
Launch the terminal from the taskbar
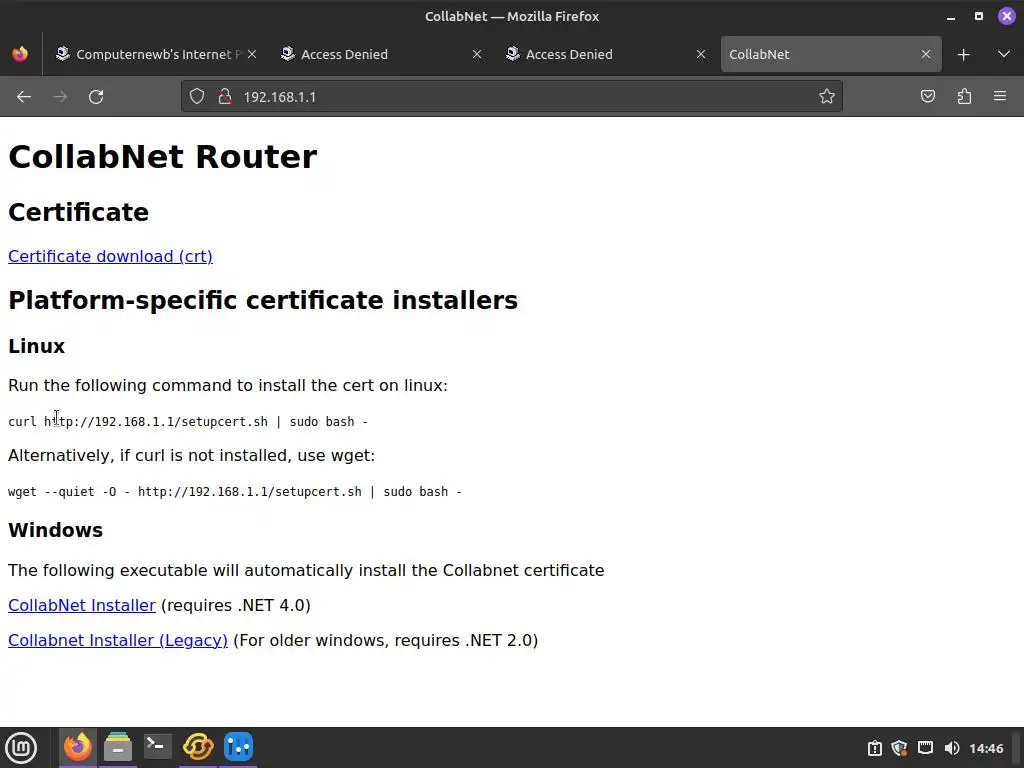[x=157, y=747]
